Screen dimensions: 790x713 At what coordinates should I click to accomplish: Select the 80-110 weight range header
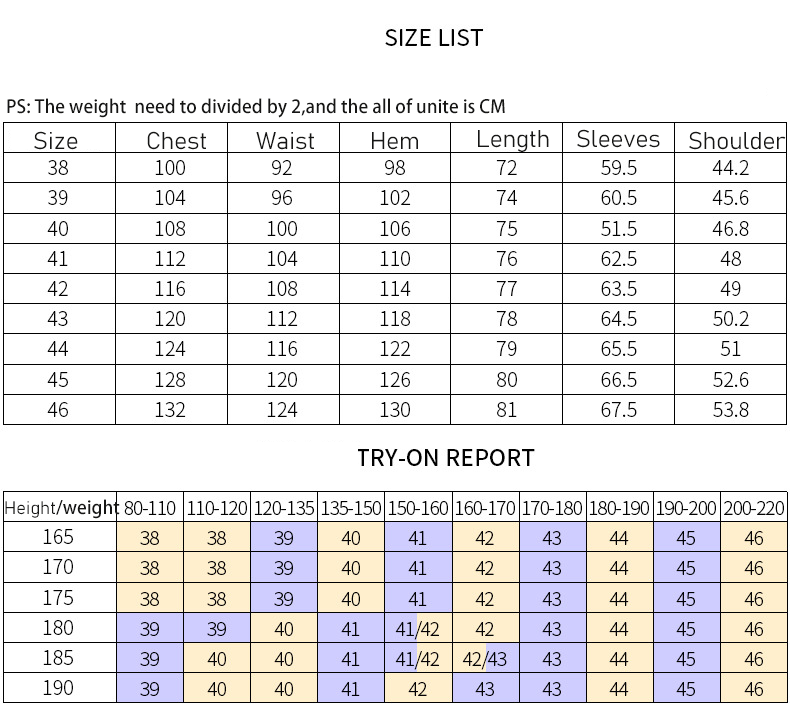pos(150,508)
